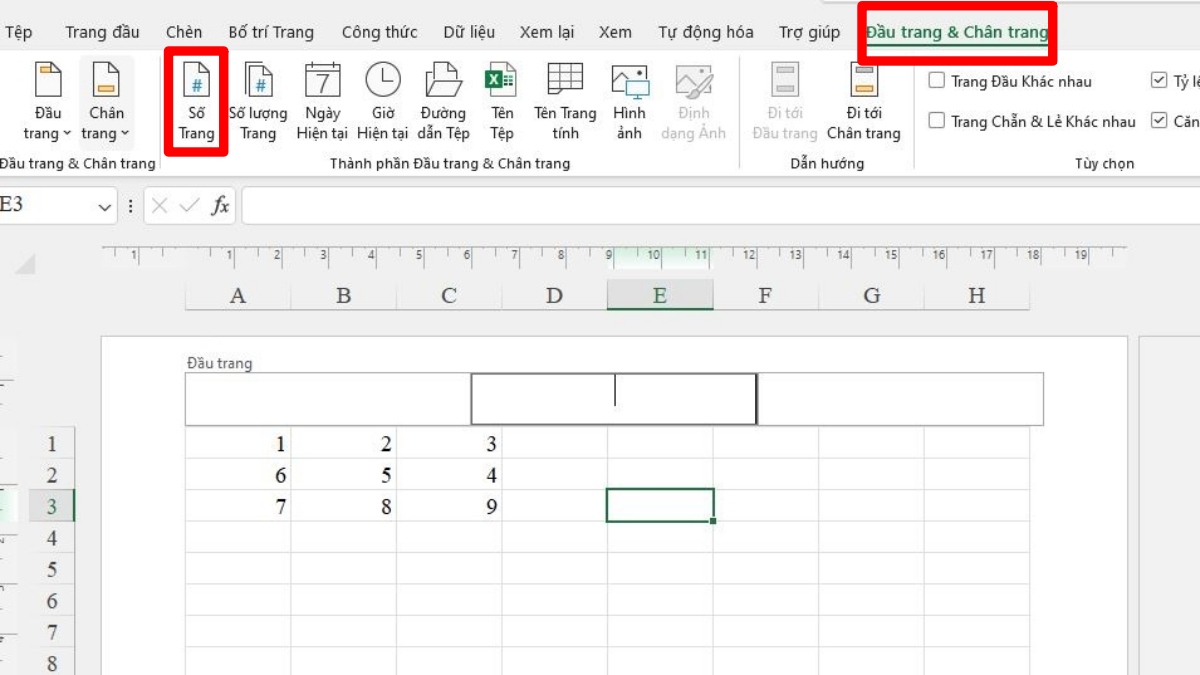Click the right header section box
Image resolution: width=1200 pixels, height=675 pixels.
pyautogui.click(x=900, y=399)
